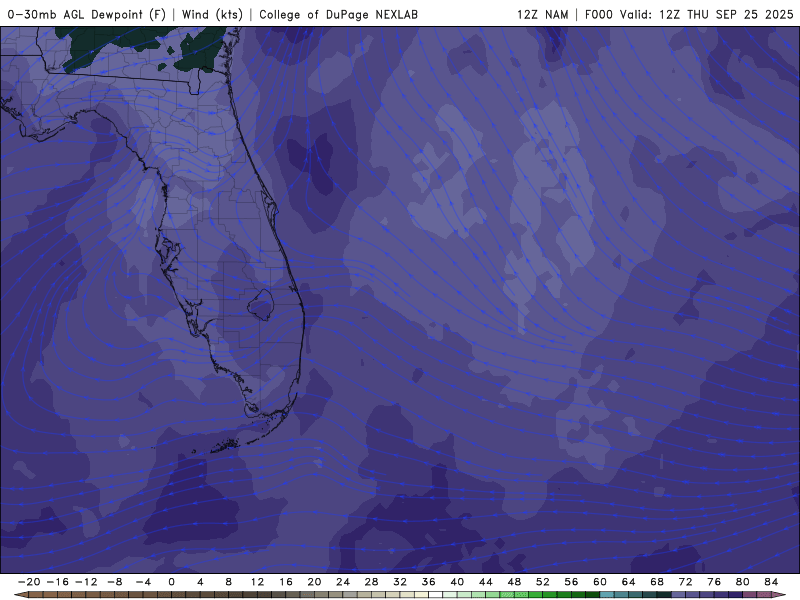800x600 pixels.
Task: Select the -12 value on the color scale
Action: coord(86,582)
